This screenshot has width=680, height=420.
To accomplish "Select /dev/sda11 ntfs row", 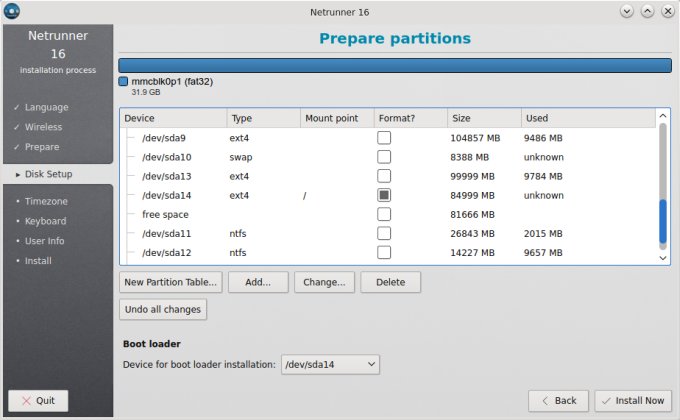I will coord(388,233).
